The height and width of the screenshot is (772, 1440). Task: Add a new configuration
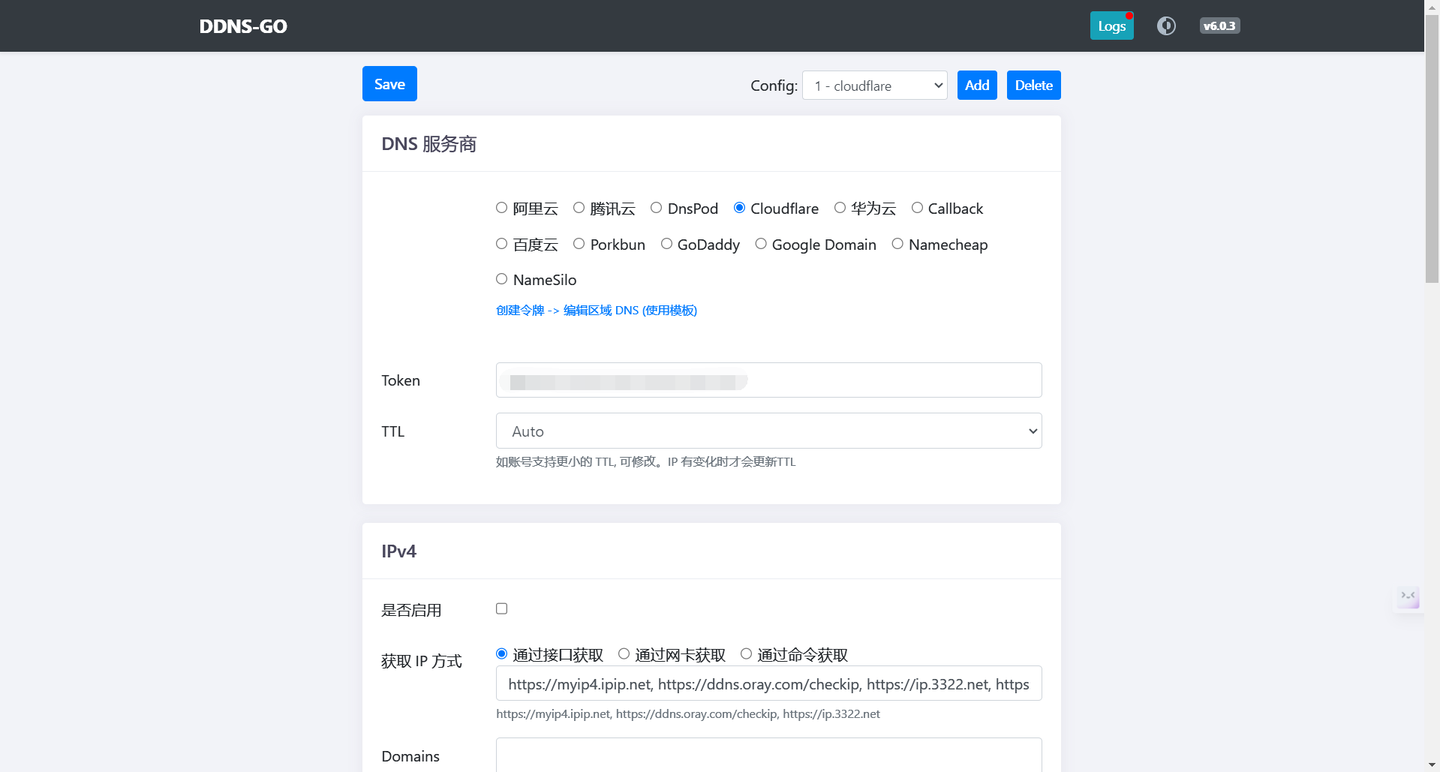coord(977,85)
